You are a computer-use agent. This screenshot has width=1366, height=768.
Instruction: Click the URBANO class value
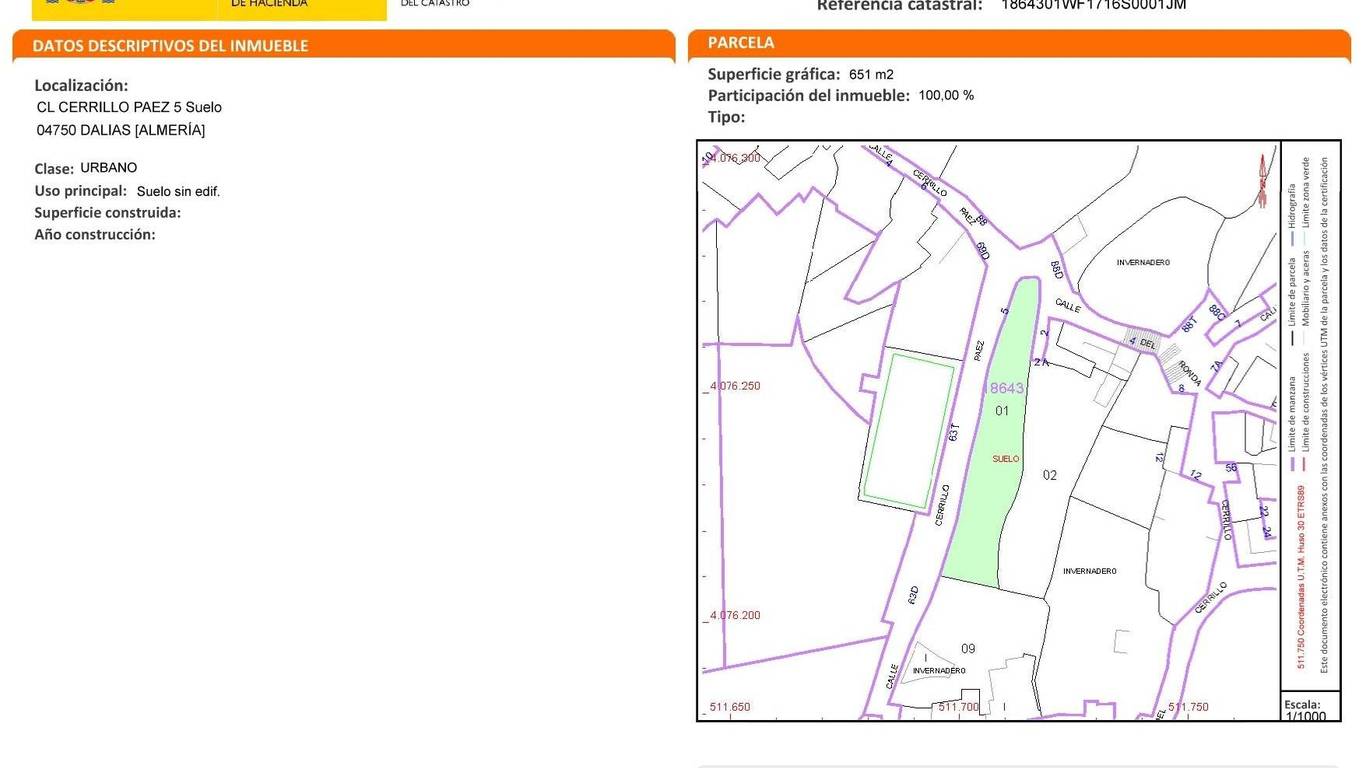click(x=109, y=168)
